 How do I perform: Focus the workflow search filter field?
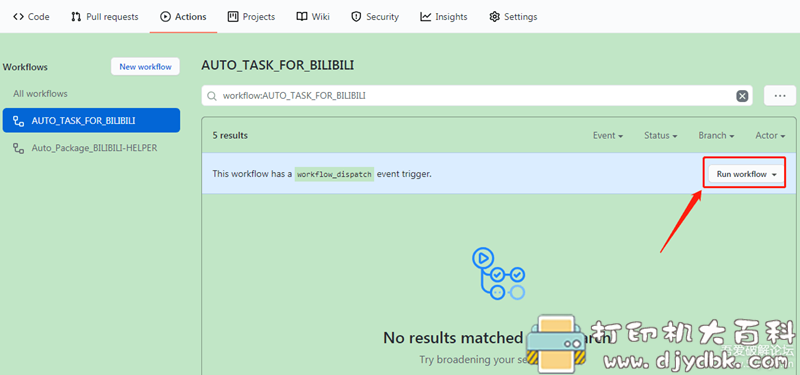coord(477,95)
